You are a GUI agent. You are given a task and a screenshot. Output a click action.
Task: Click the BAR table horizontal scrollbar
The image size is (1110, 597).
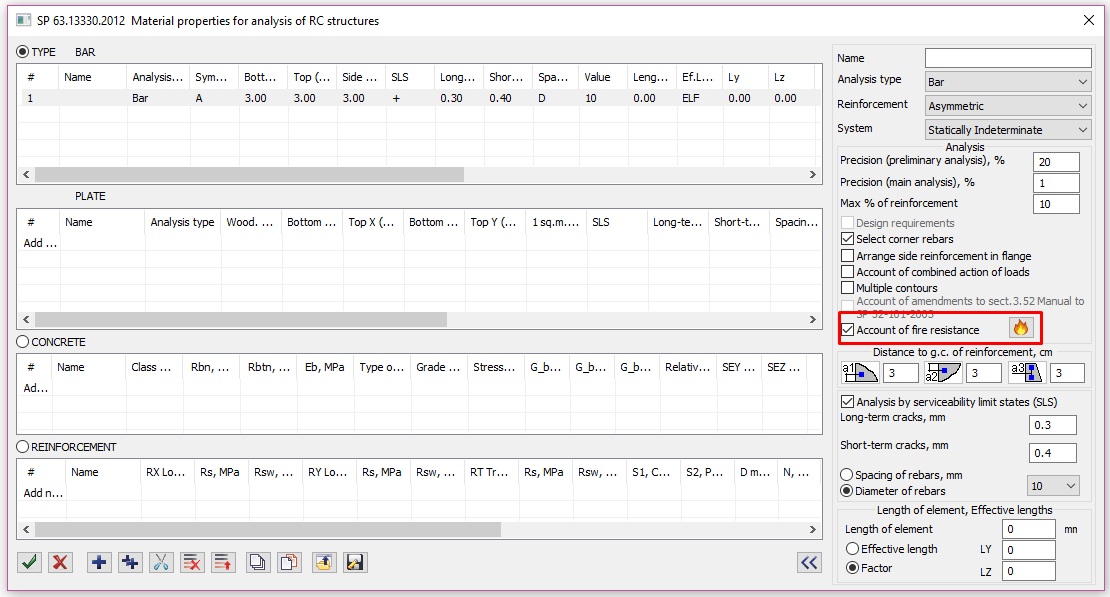pos(250,174)
